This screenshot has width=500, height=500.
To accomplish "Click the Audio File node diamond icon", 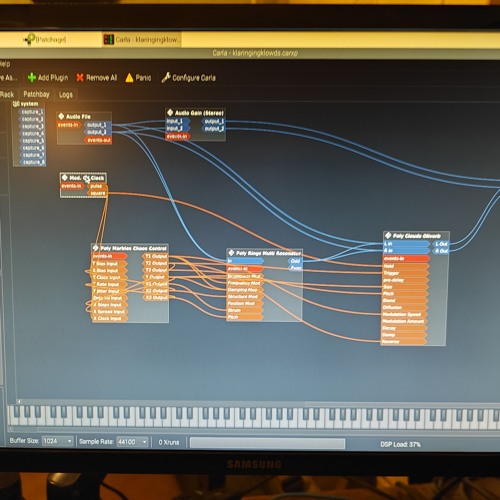I will [x=61, y=116].
